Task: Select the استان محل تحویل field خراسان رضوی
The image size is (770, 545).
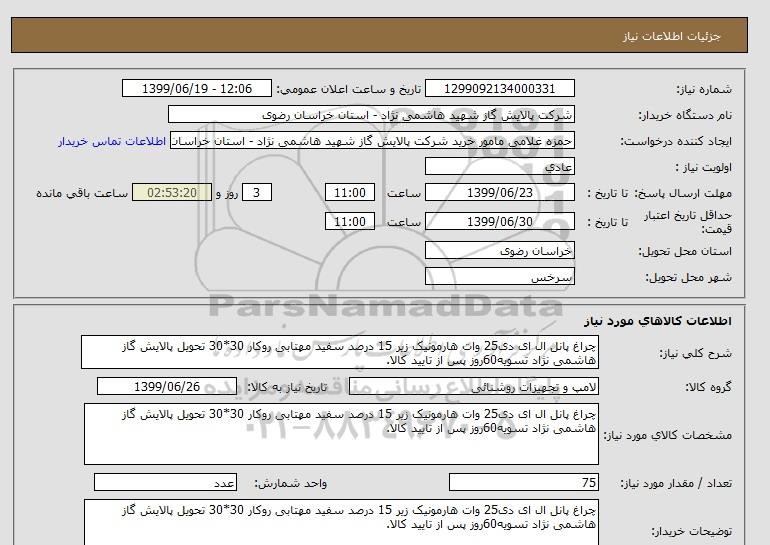Action: (x=500, y=251)
